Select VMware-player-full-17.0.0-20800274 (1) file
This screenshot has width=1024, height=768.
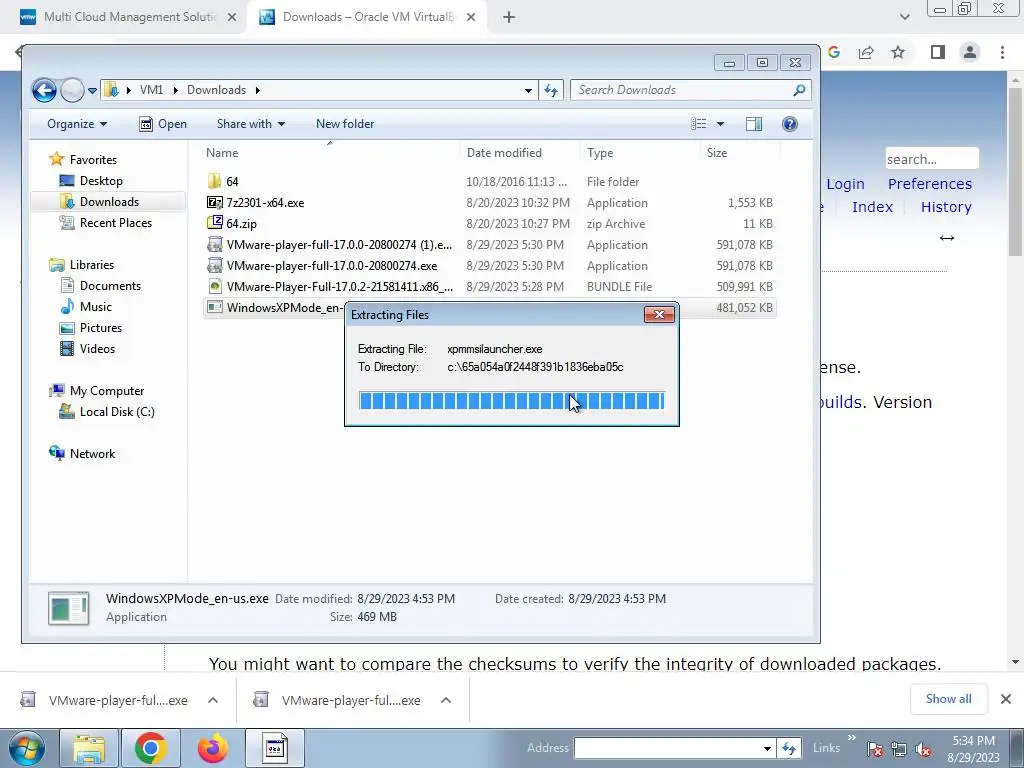(490, 245)
